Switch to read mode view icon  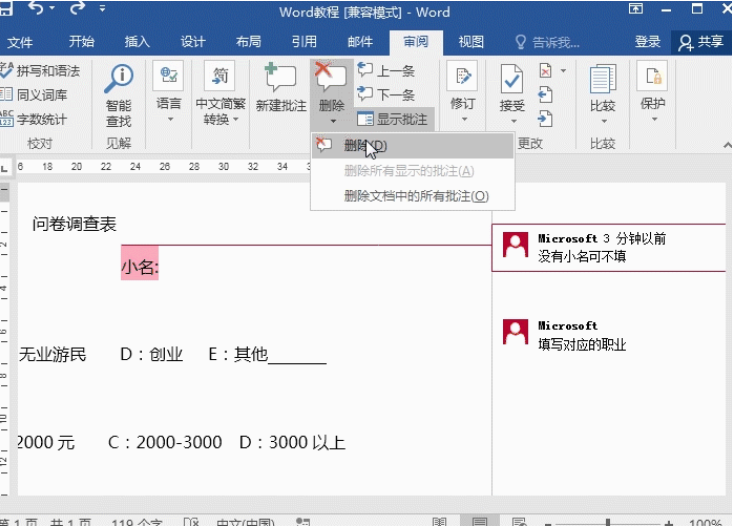[439, 523]
